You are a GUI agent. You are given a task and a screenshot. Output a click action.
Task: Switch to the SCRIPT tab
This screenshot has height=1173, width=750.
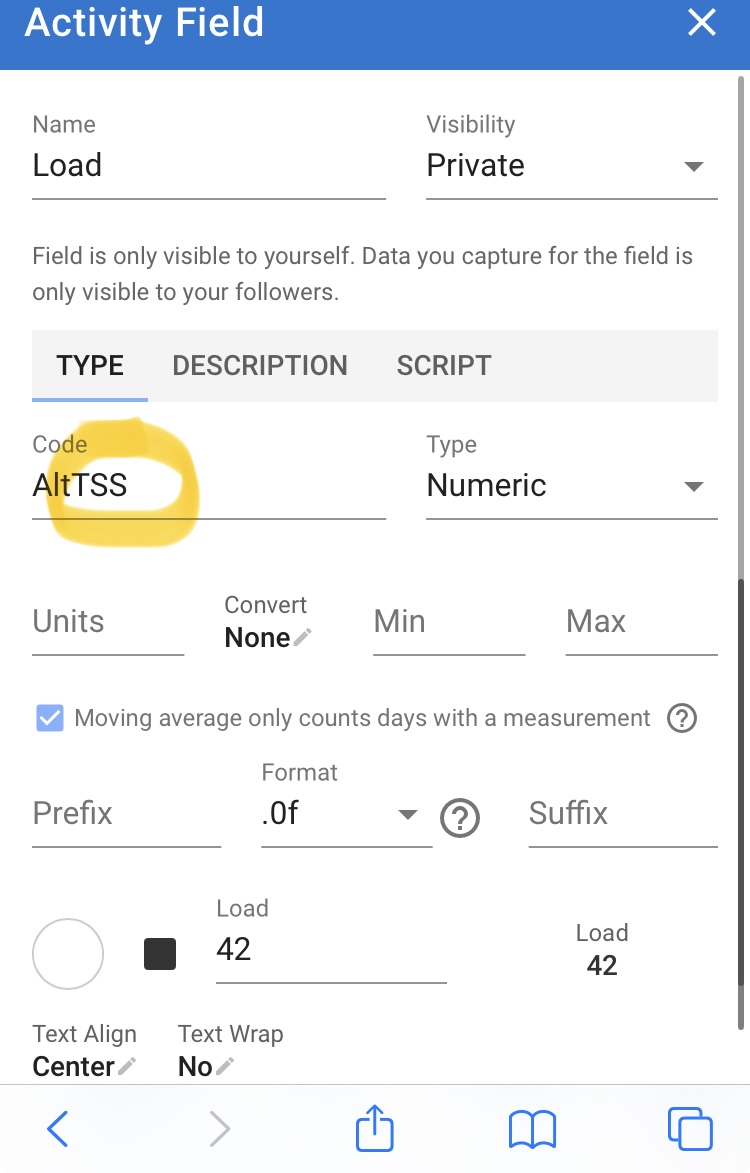tap(444, 366)
